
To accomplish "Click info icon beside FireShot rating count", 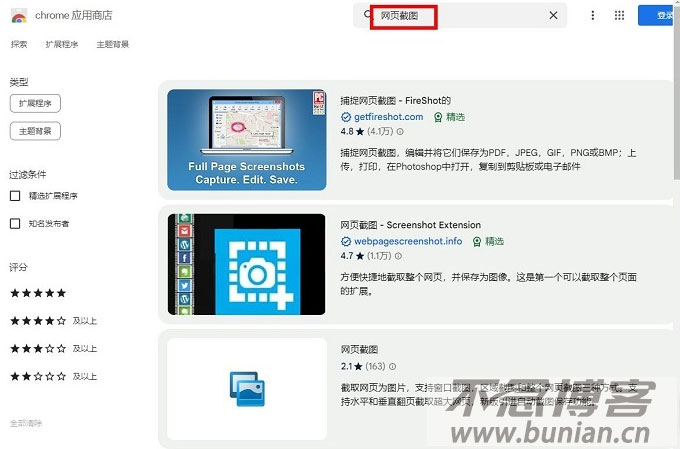I will 400,132.
